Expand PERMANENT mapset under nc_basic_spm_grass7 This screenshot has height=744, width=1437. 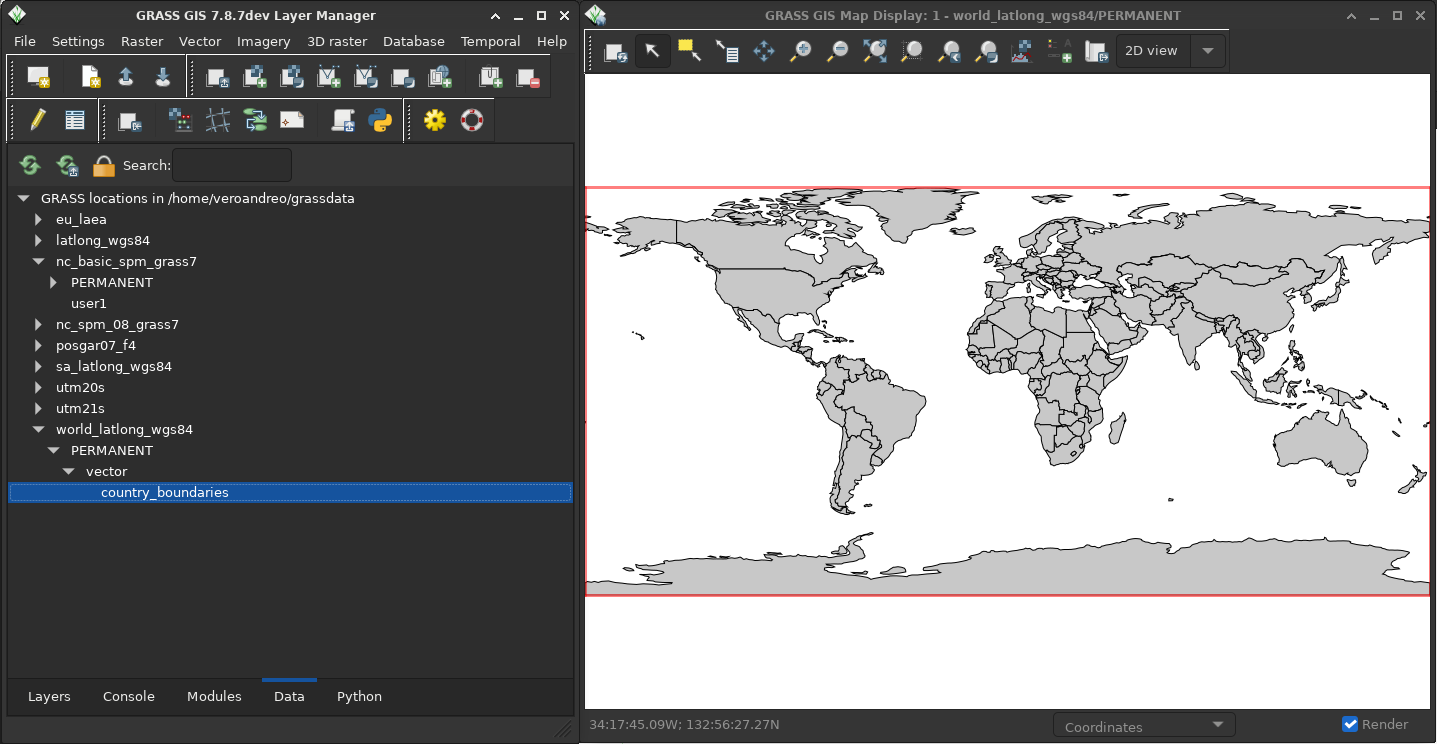tap(53, 282)
